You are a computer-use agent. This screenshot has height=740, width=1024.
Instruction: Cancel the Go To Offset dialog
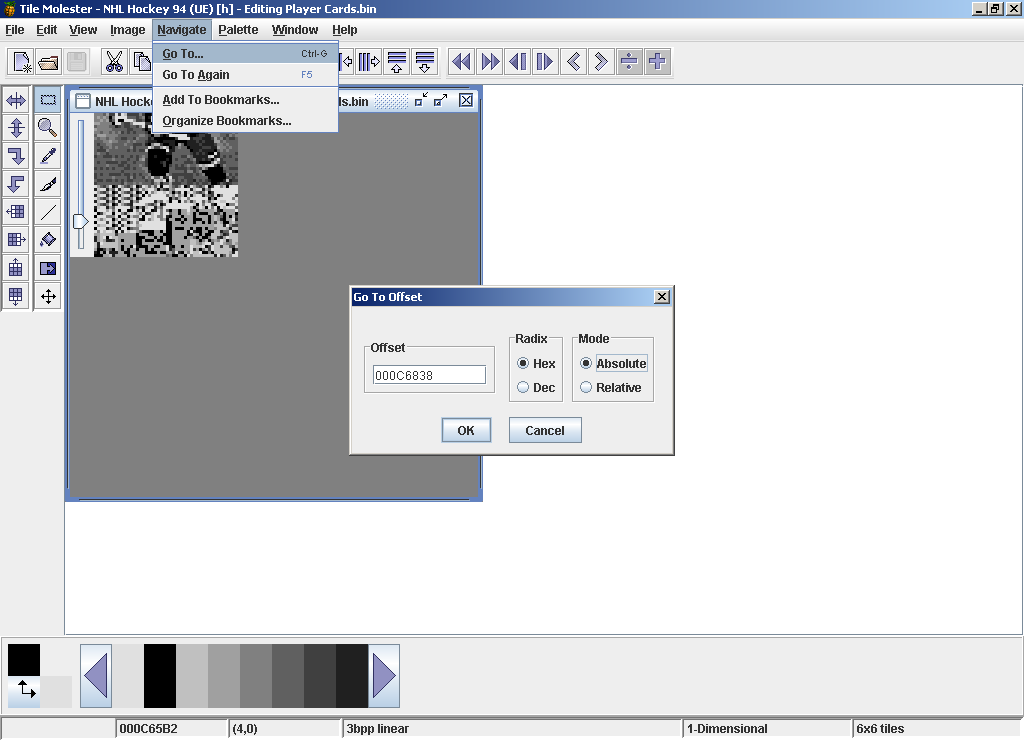[x=544, y=431]
